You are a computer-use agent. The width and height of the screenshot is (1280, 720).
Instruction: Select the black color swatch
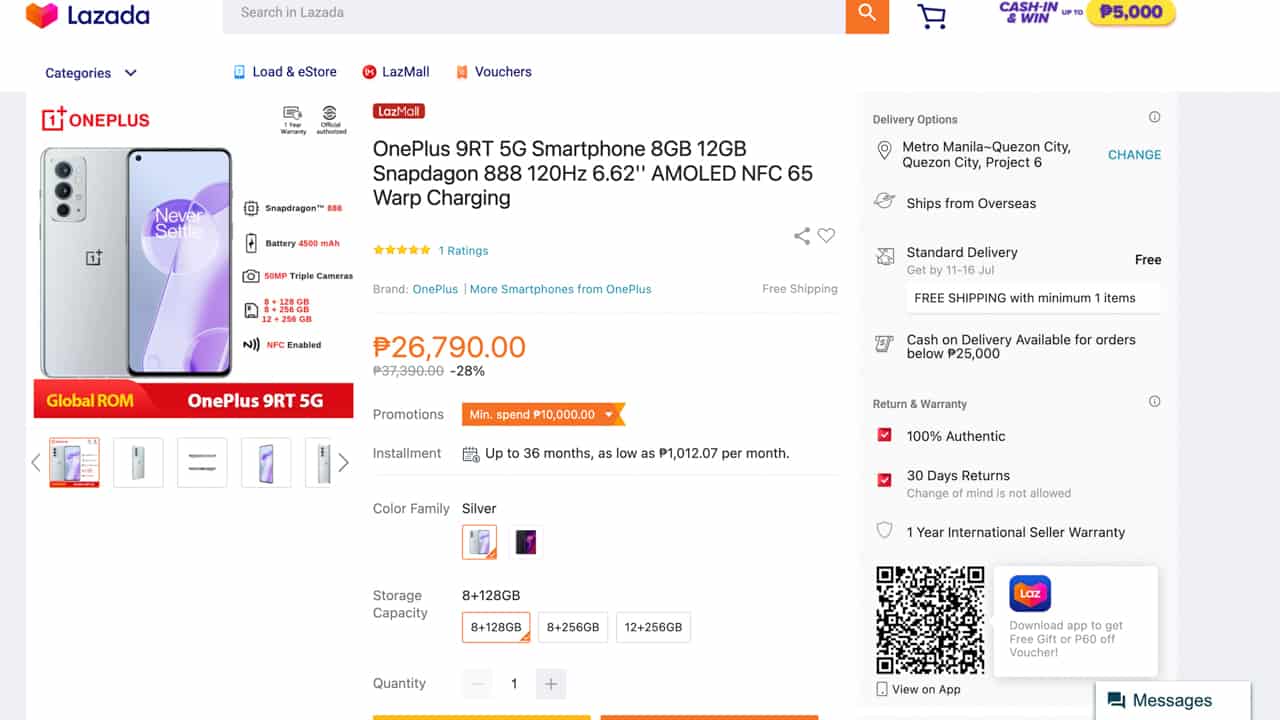(526, 542)
